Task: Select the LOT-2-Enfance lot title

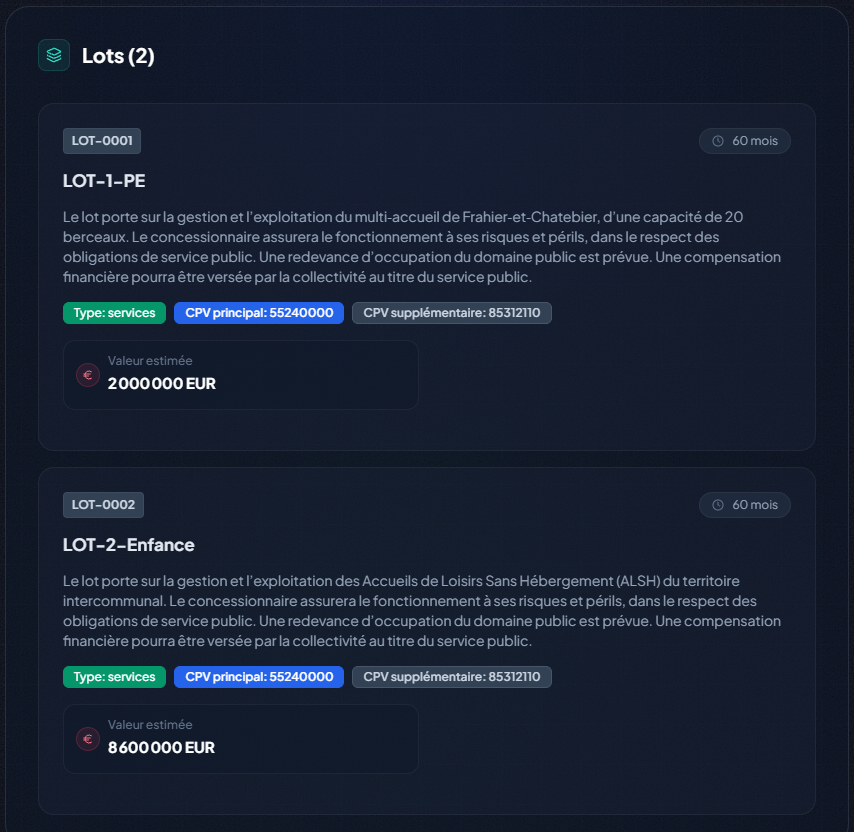Action: pyautogui.click(x=128, y=545)
